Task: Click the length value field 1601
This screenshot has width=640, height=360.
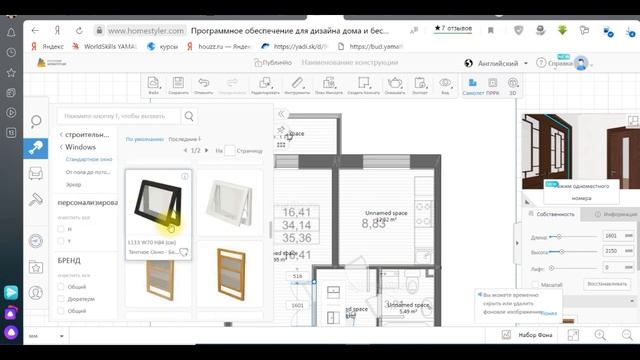Action: click(x=618, y=236)
